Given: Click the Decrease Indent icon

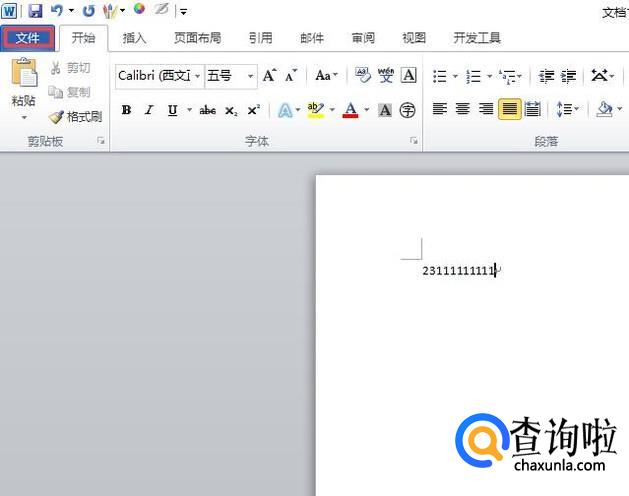Looking at the screenshot, I should click(x=546, y=76).
